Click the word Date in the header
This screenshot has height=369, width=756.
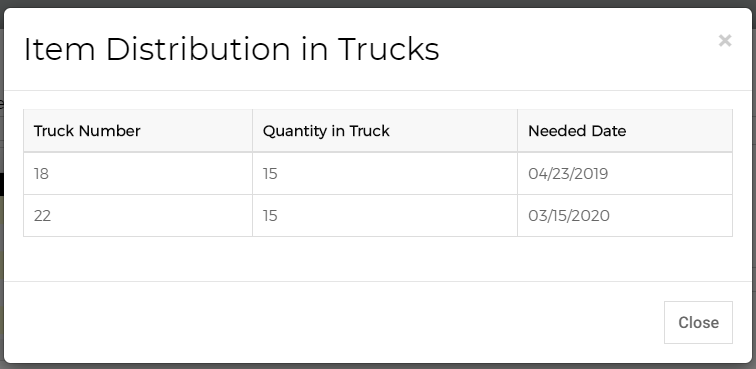pyautogui.click(x=610, y=131)
